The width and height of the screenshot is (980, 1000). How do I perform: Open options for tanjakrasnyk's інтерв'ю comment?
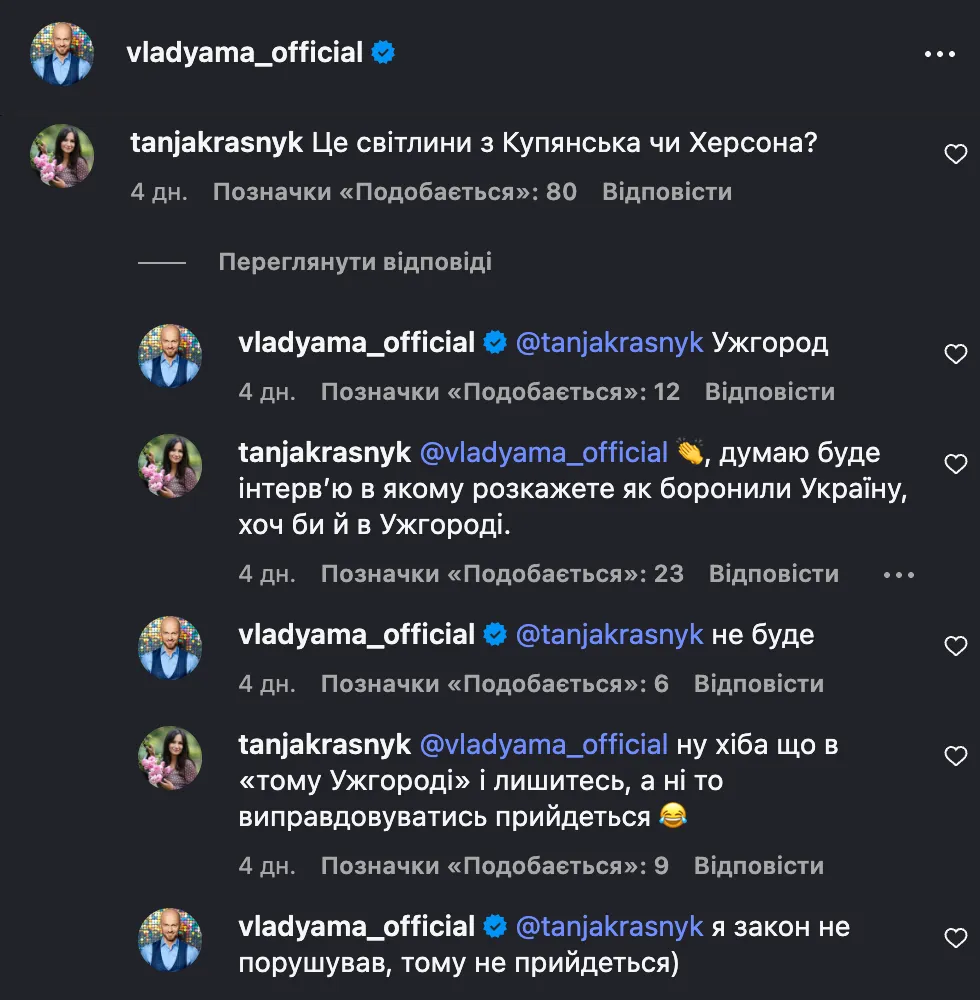[899, 574]
